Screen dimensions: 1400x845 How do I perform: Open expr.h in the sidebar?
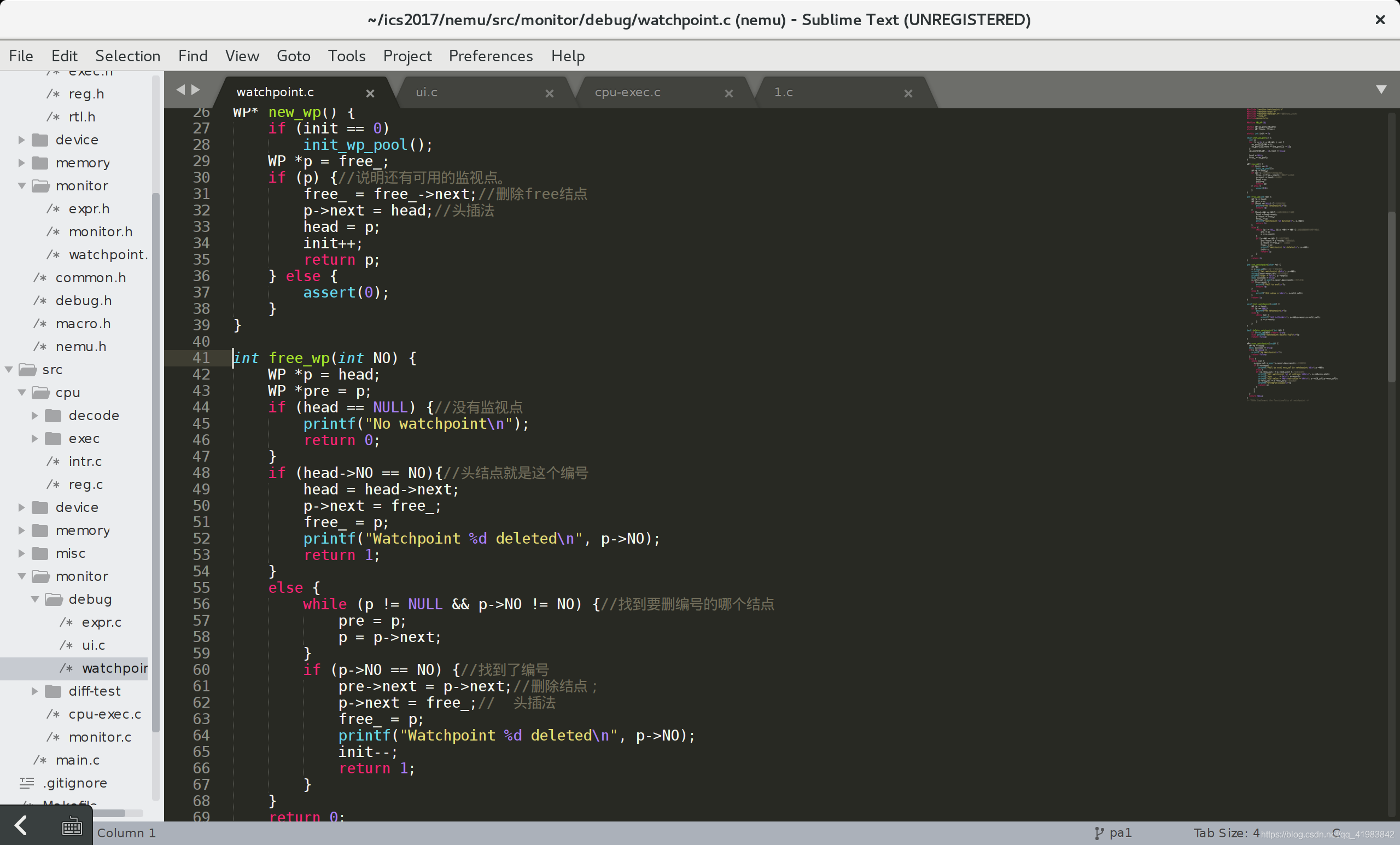[89, 208]
